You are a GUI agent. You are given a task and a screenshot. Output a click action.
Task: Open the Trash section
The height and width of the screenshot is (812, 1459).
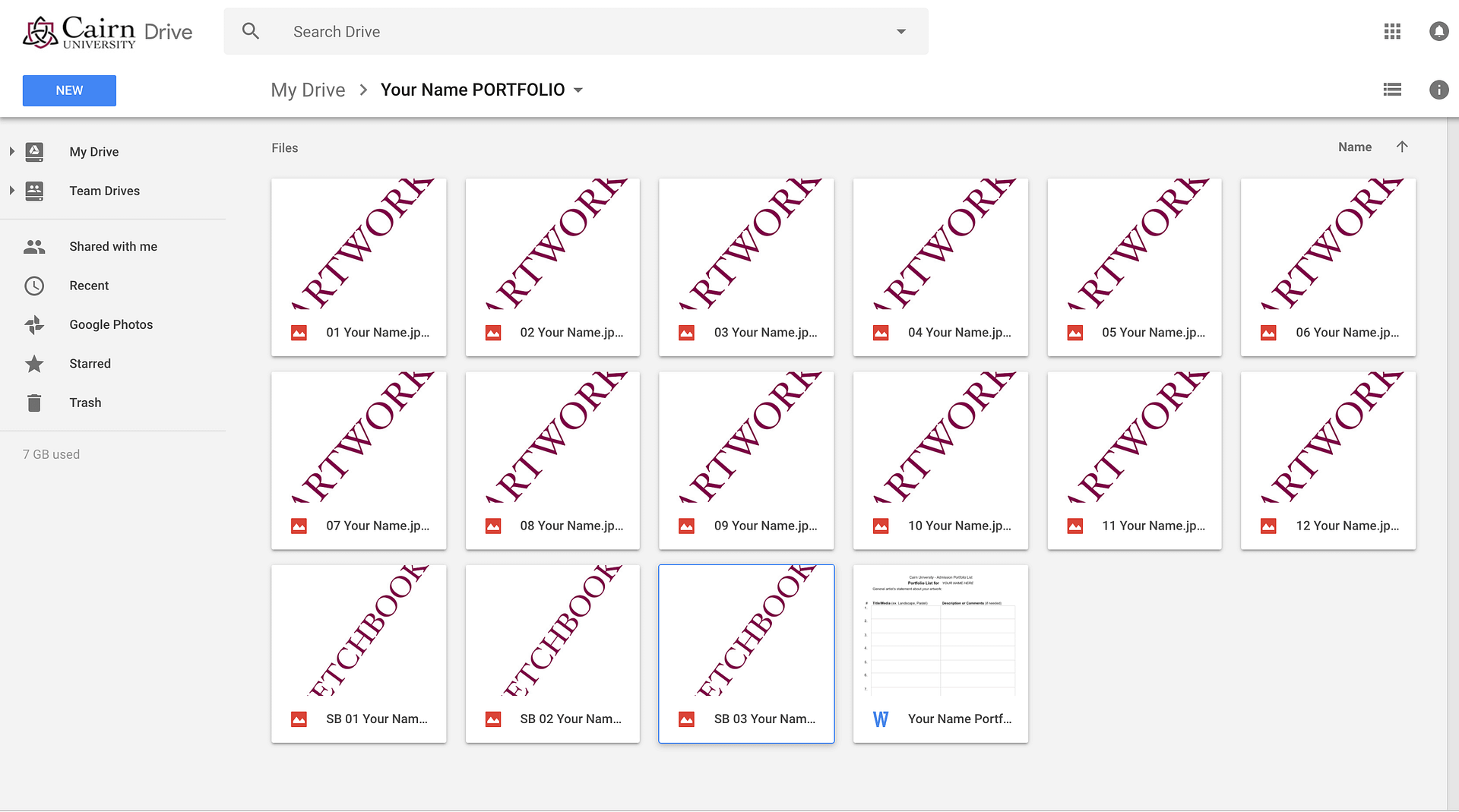(x=85, y=403)
